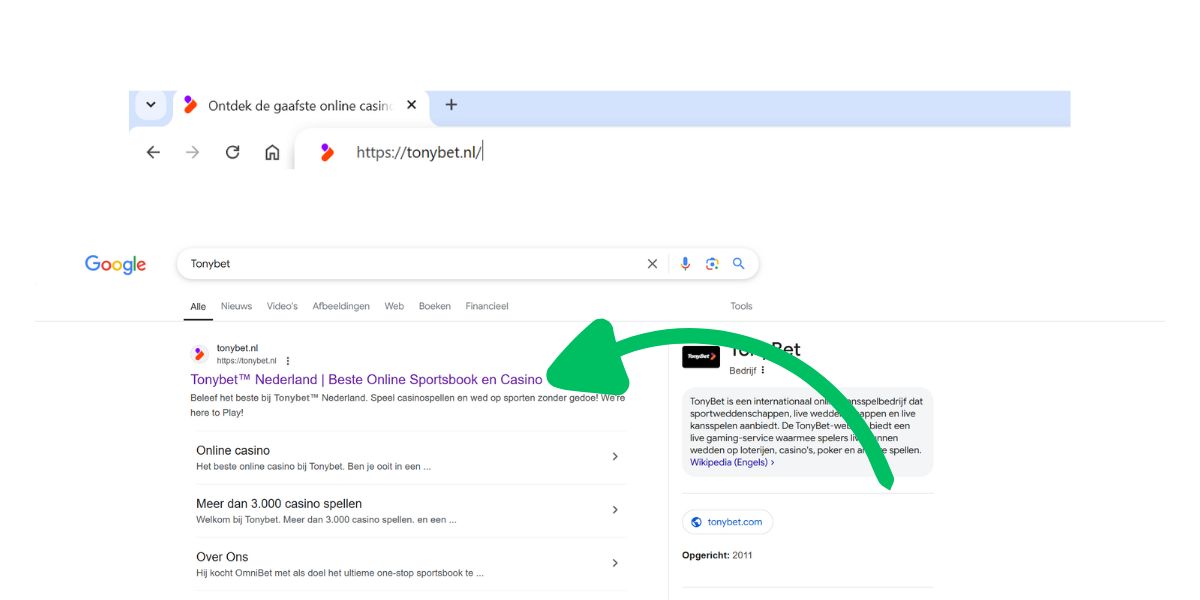Viewport: 1200px width, 600px height.
Task: Open the tab search dropdown arrow
Action: (x=151, y=105)
